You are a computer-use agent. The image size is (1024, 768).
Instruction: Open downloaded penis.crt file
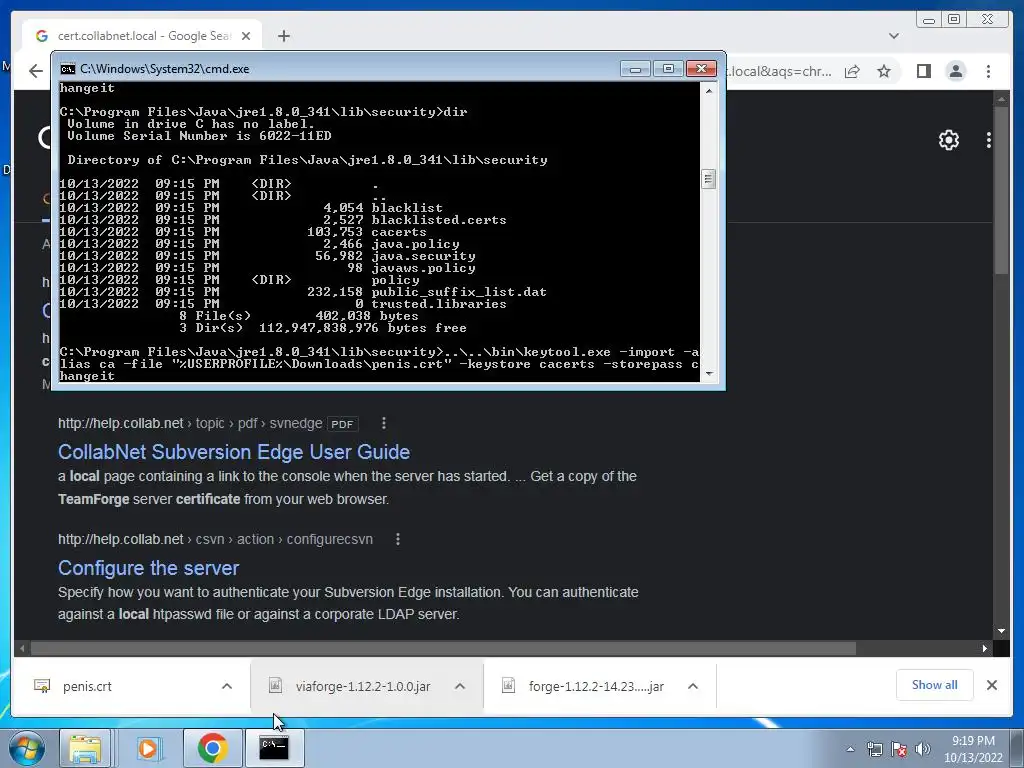coord(88,686)
